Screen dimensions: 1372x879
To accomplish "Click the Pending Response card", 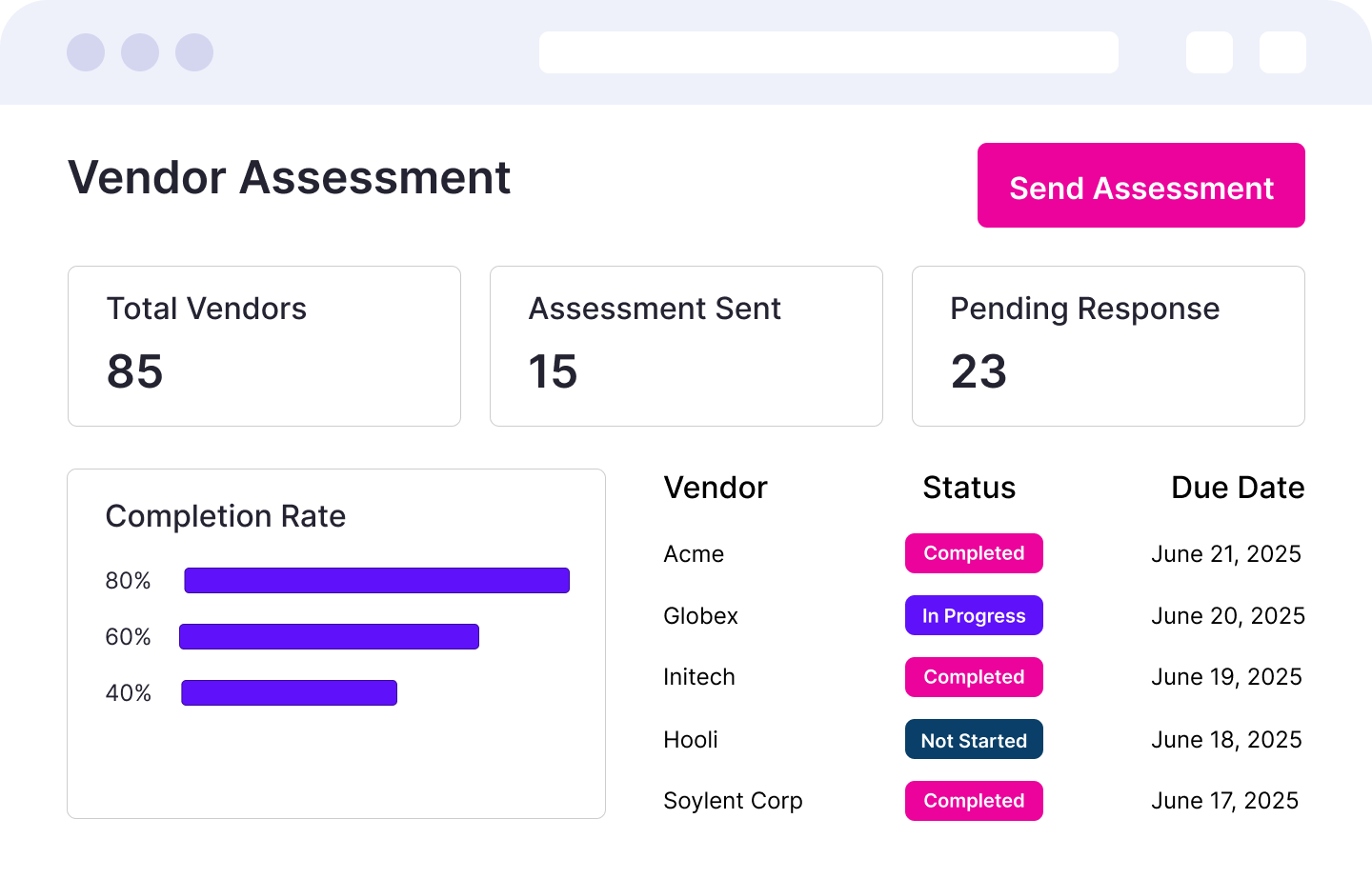I will tap(1108, 346).
